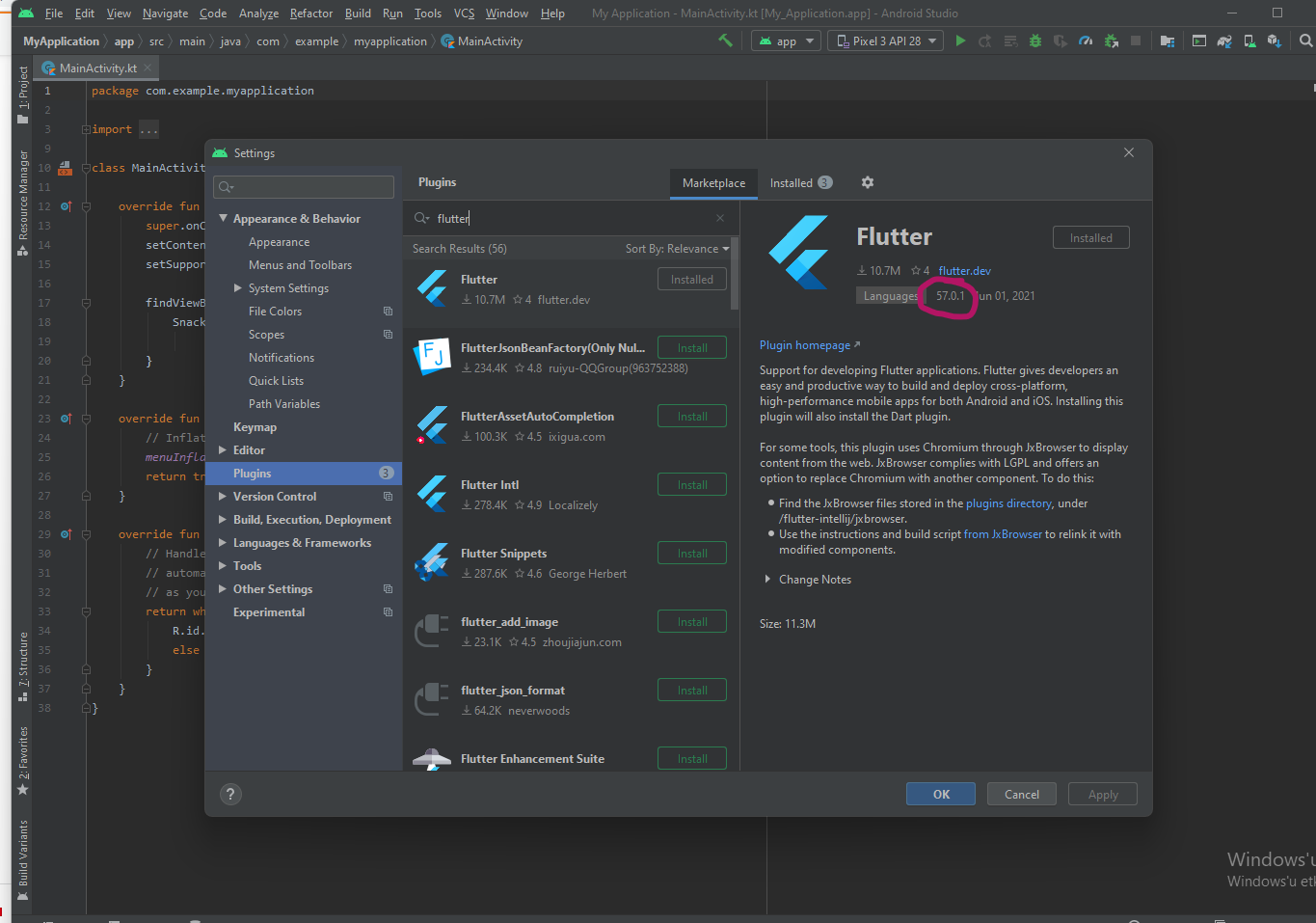The image size is (1316, 923).
Task: Click the Run with Coverage icon
Action: tap(1061, 41)
